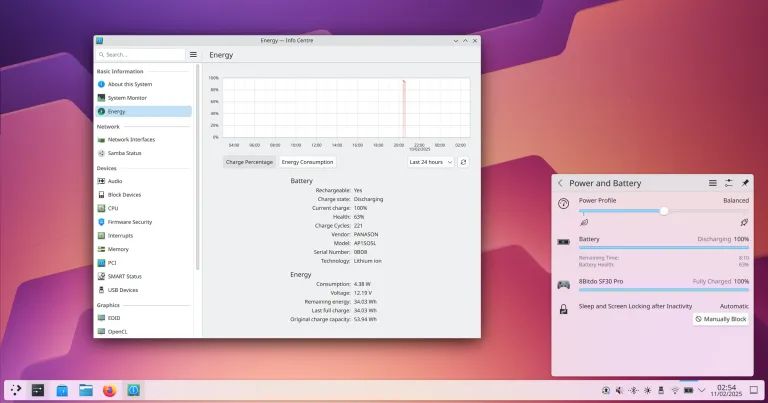
Task: Click Original charge capacity 53.94 Wh
Action: pos(365,319)
